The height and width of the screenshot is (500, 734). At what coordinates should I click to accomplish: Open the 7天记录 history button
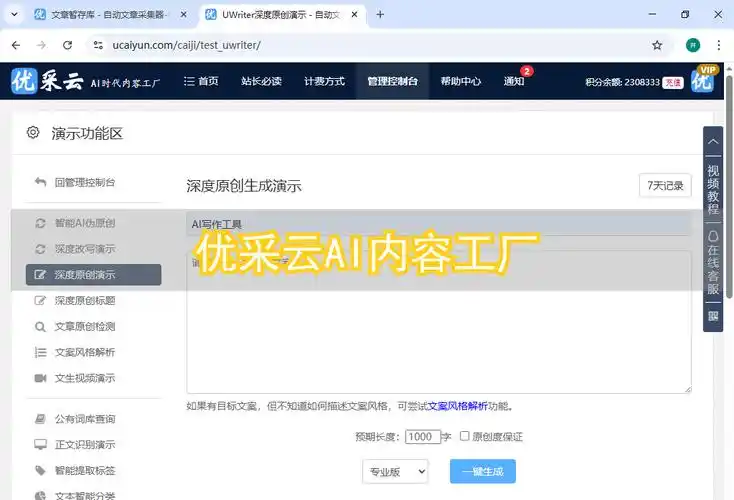pyautogui.click(x=665, y=185)
